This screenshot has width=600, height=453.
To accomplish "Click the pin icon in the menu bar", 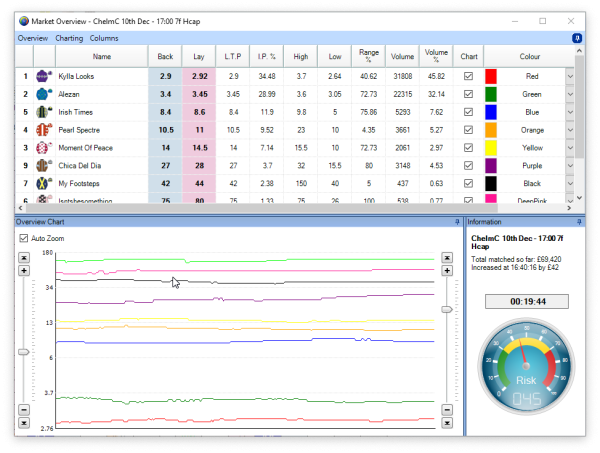I will (577, 38).
